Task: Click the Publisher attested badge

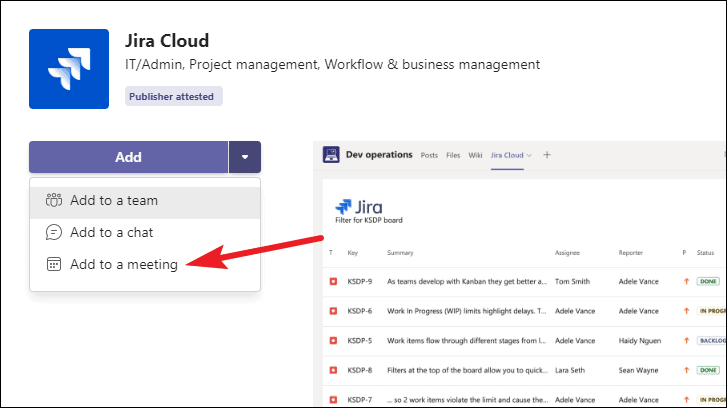Action: pos(173,96)
